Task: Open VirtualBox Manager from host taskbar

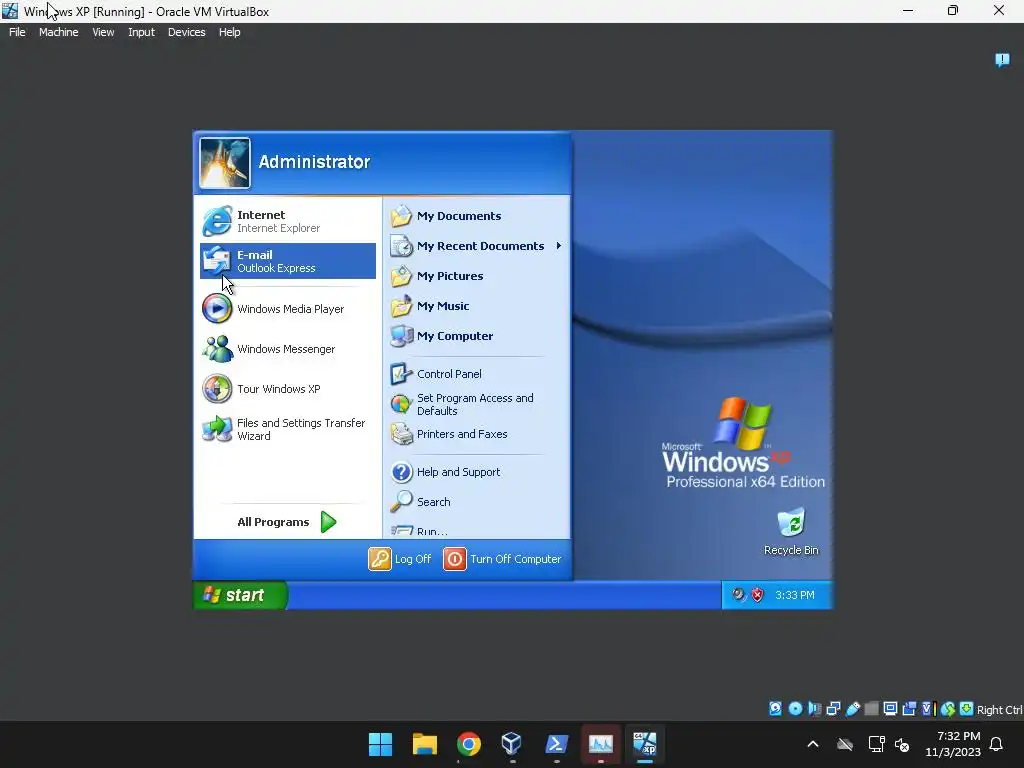Action: [512, 744]
